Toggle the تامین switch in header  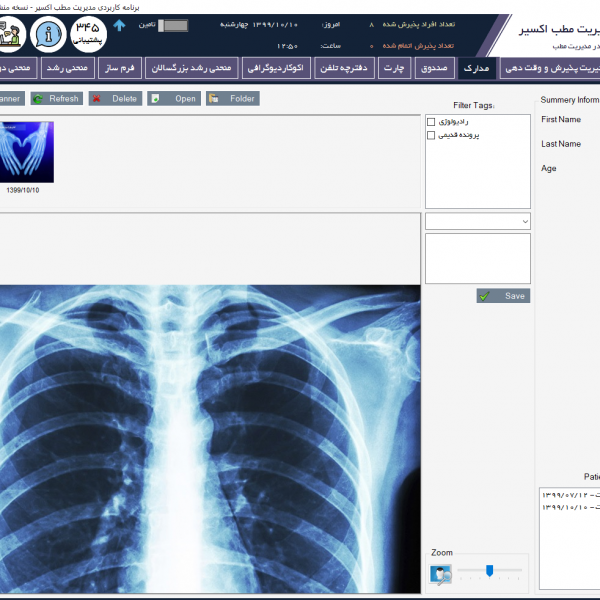[x=174, y=25]
